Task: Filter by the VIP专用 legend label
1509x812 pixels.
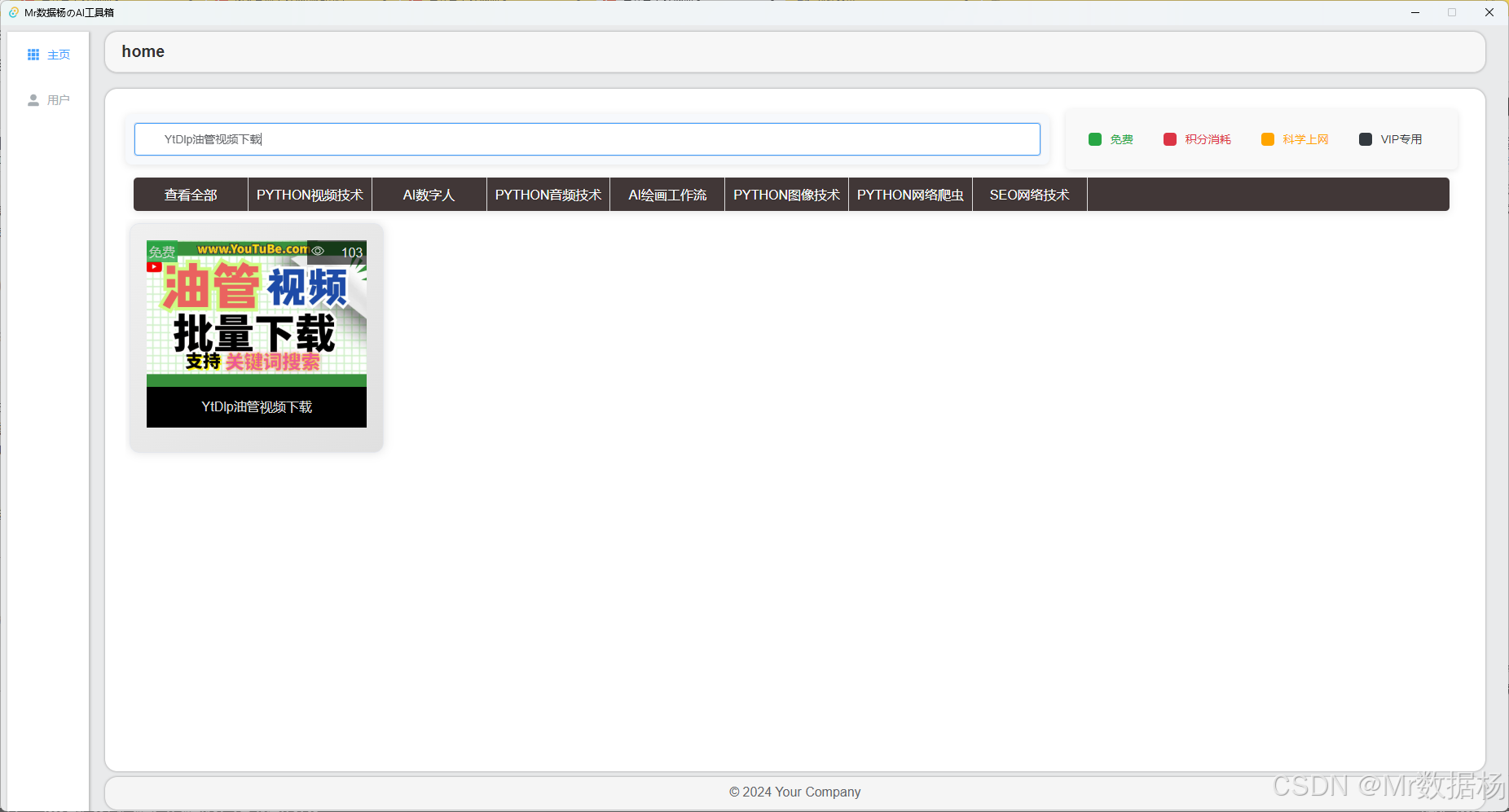Action: [x=1401, y=139]
